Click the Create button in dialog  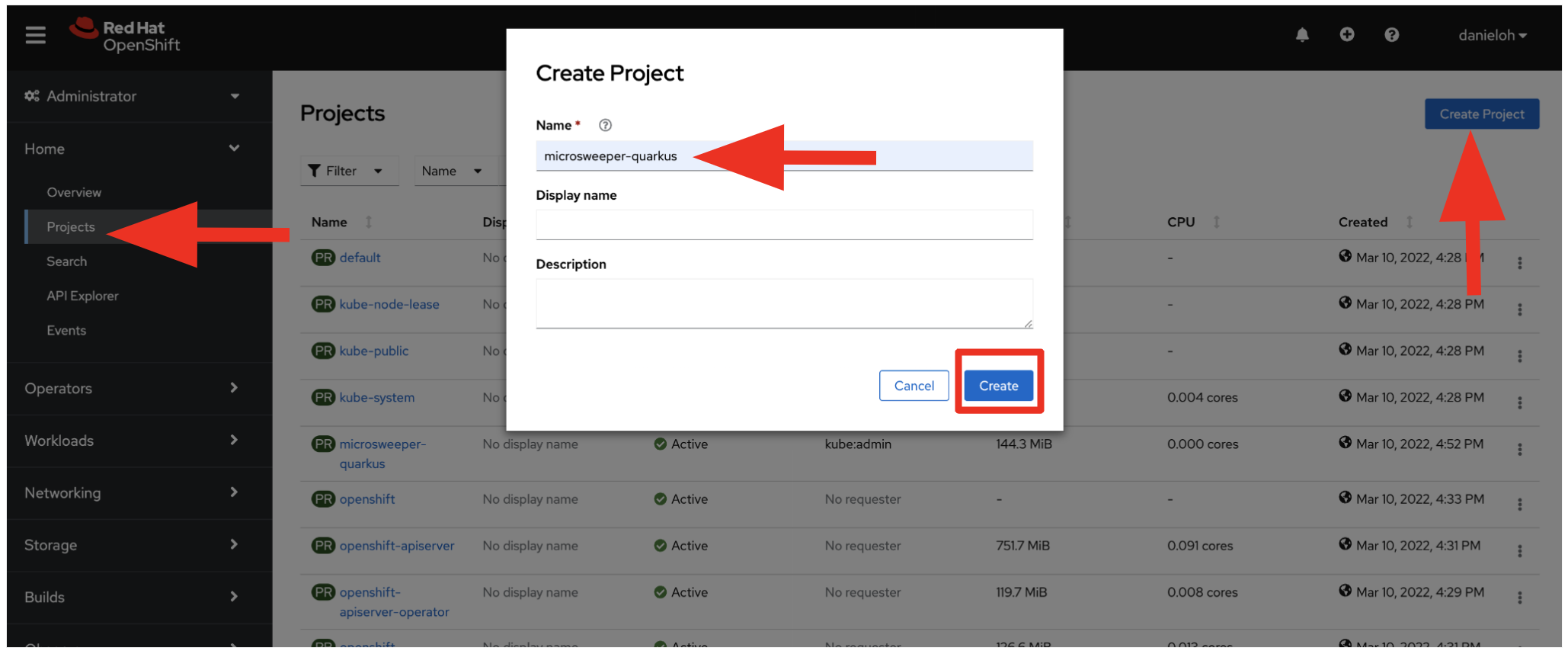pos(998,386)
